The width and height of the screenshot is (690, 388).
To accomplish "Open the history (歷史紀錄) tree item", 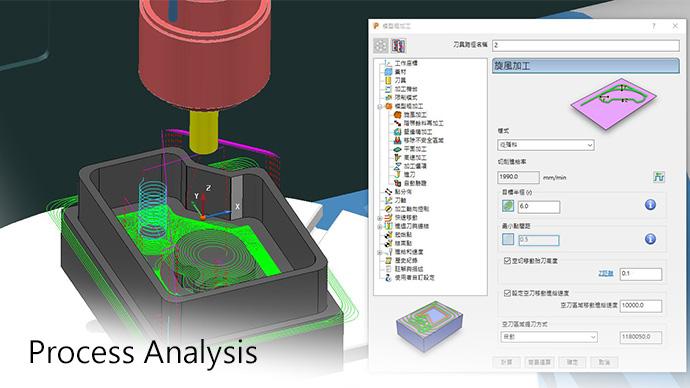I will pos(406,260).
